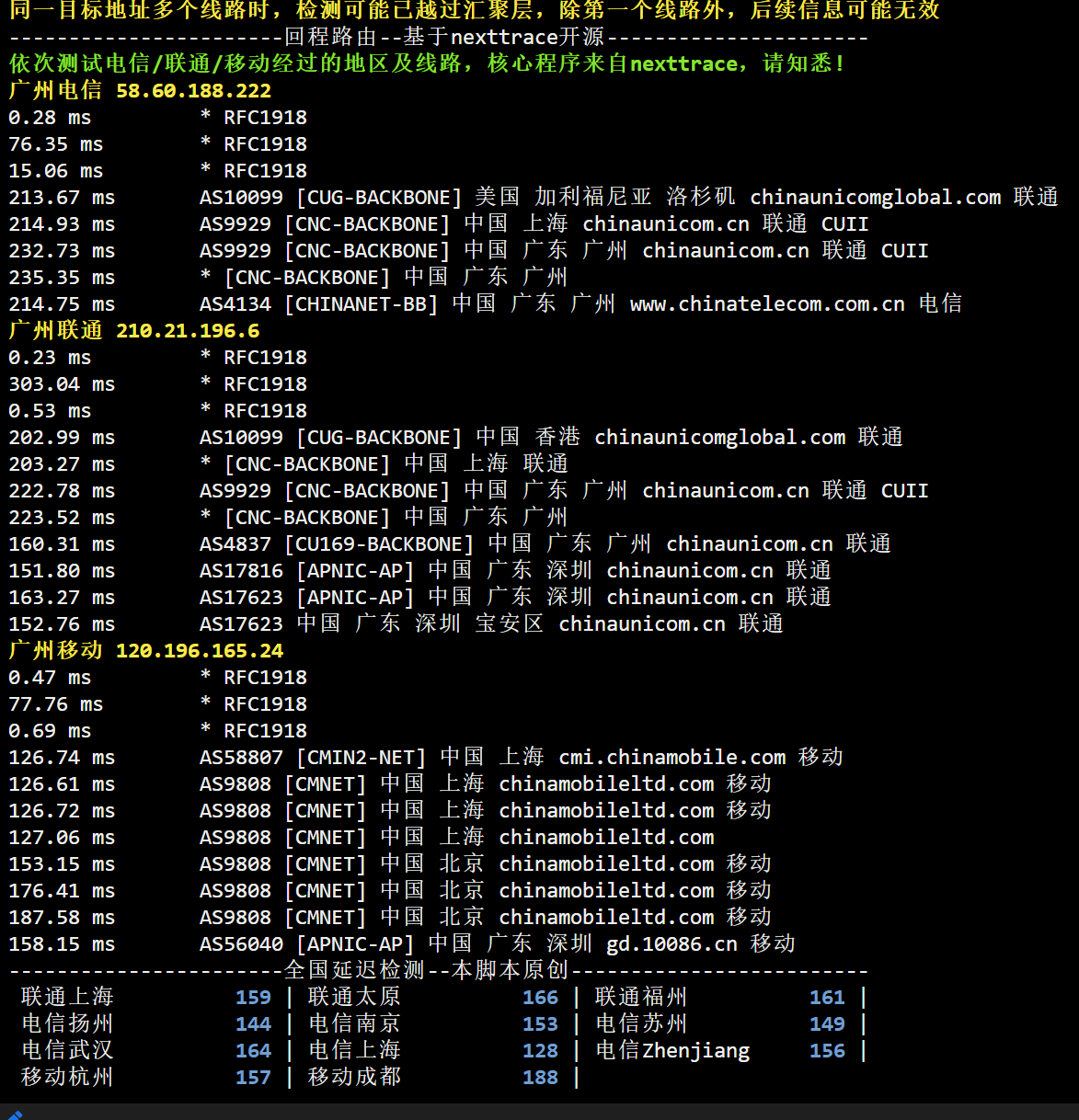Click the IP address 58.60.188.222
The width and height of the screenshot is (1079, 1120).
click(x=193, y=91)
